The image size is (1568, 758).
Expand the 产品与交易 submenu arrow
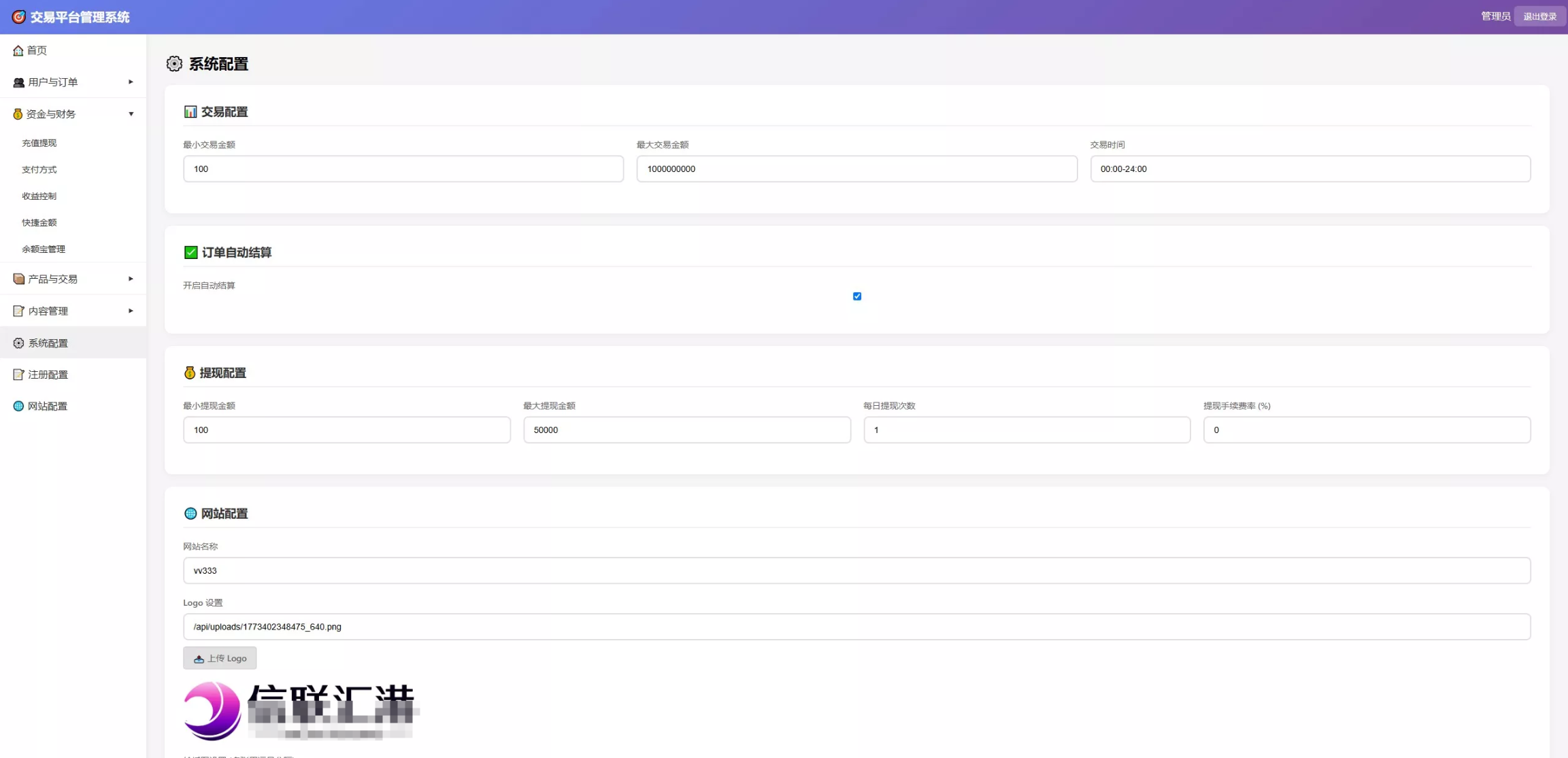tap(131, 279)
